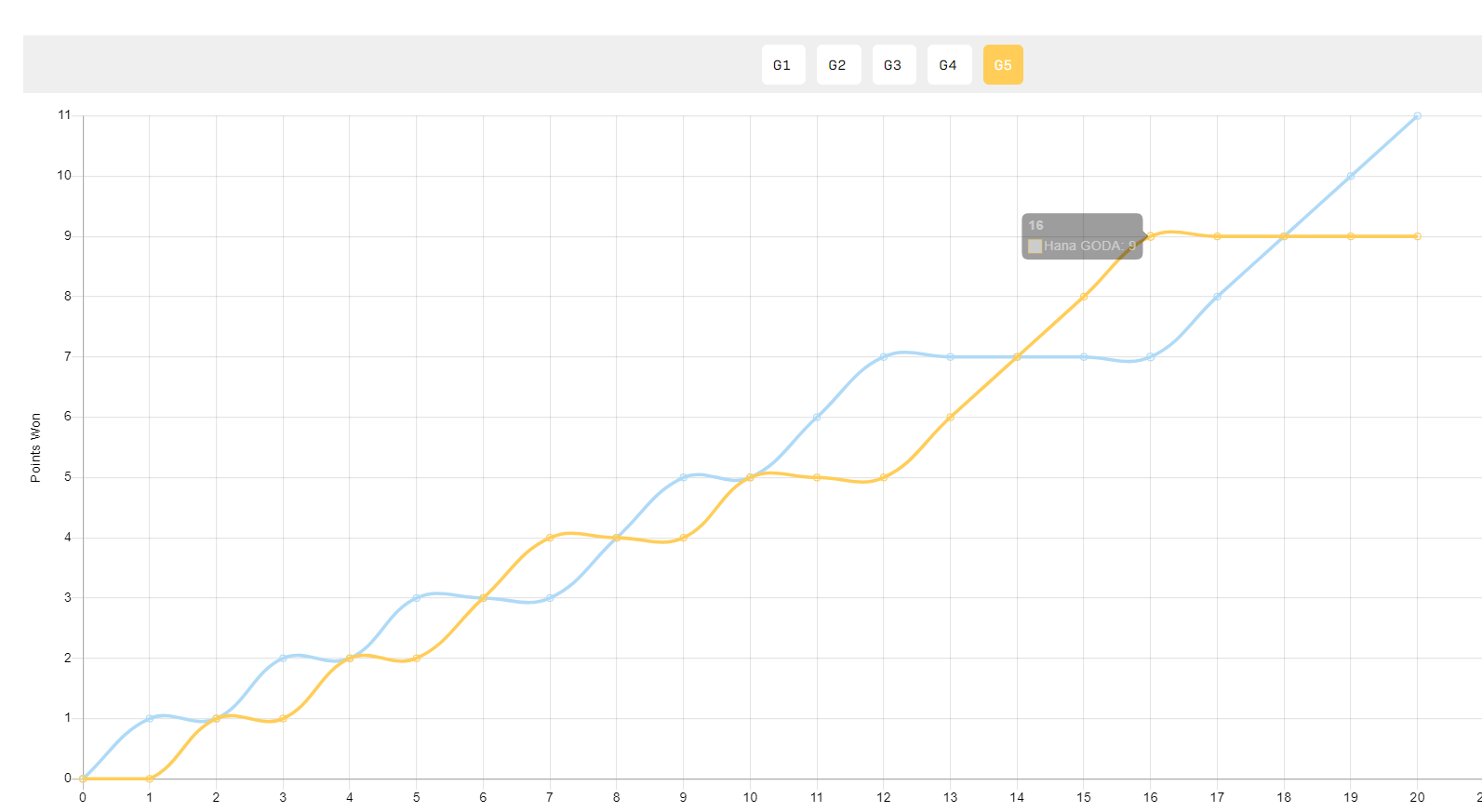The height and width of the screenshot is (812, 1482).
Task: Click the 'Points Won' y-axis title
Action: (35, 447)
